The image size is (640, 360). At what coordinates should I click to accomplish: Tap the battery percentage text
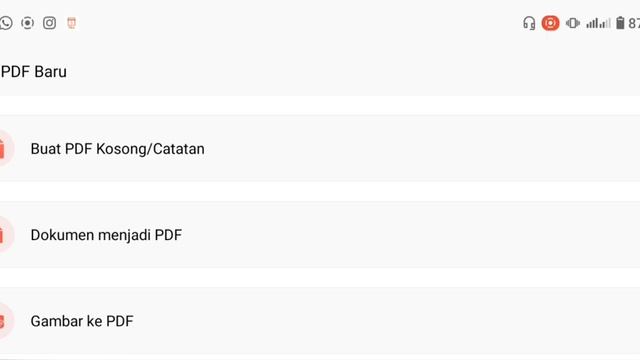(x=634, y=23)
